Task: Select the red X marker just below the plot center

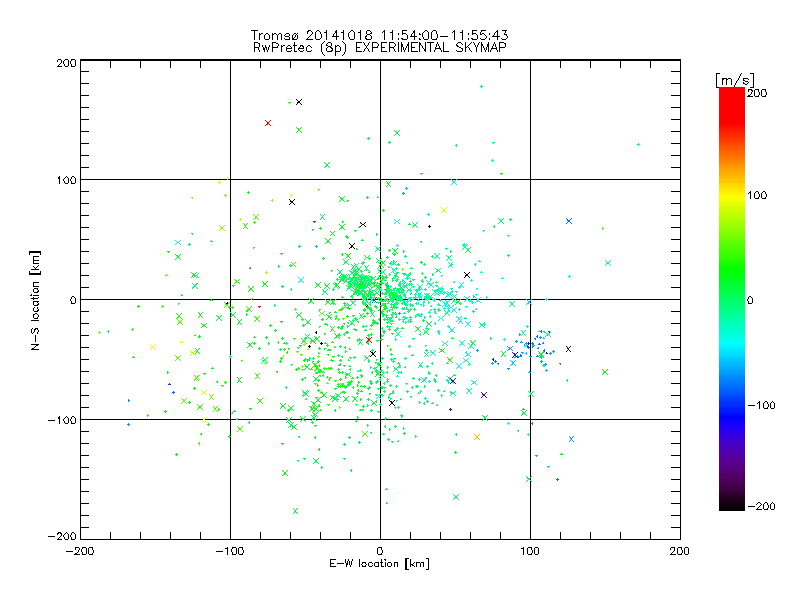Action: (x=369, y=339)
